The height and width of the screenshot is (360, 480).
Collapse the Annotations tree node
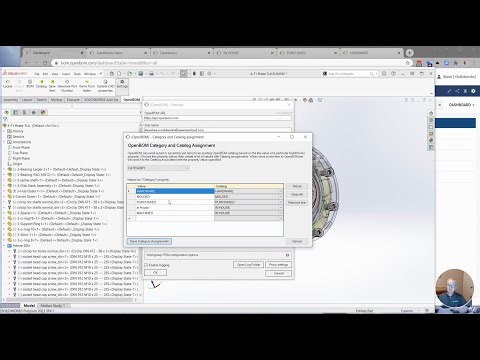5,142
